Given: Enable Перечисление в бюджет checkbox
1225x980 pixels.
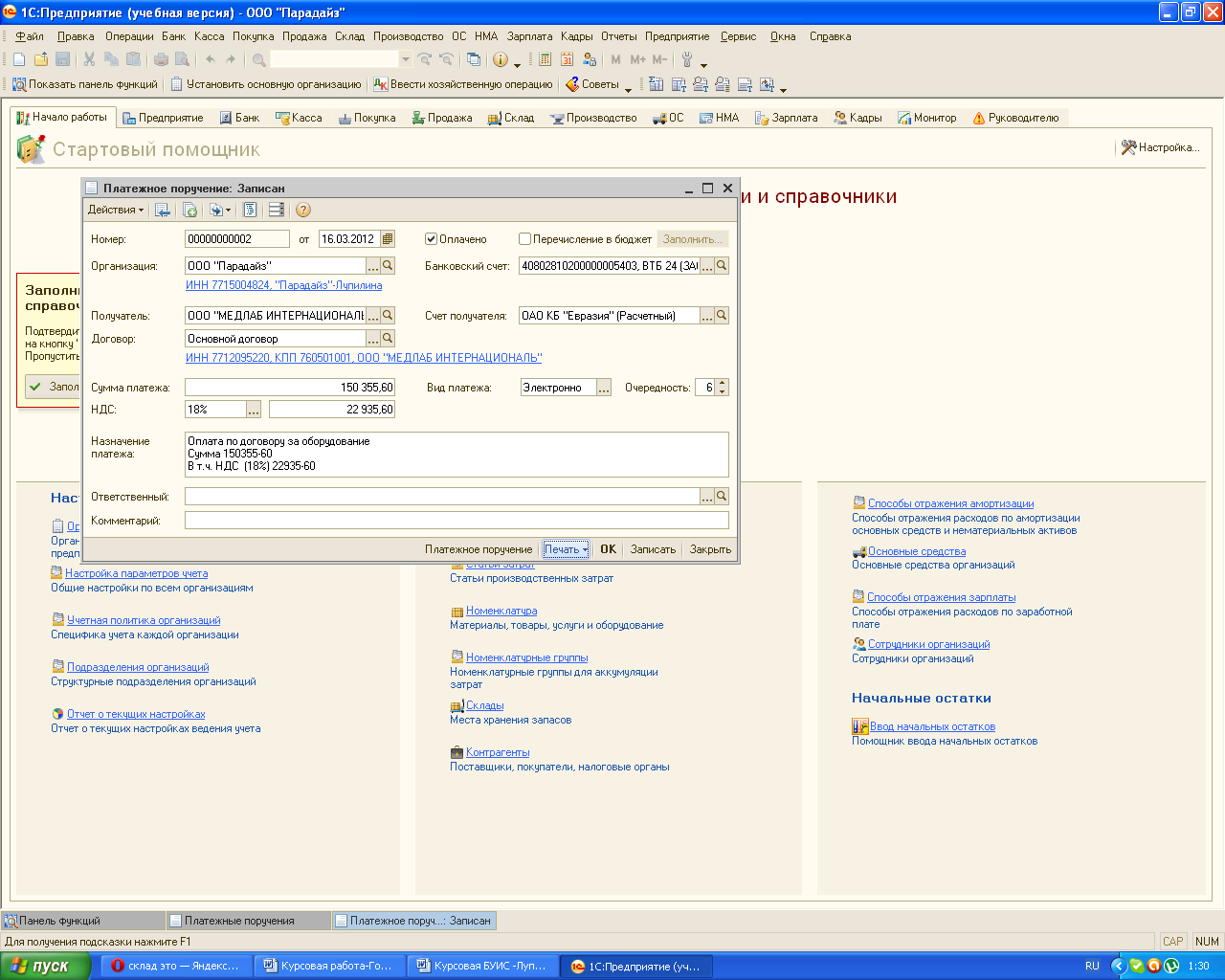Looking at the screenshot, I should (524, 239).
